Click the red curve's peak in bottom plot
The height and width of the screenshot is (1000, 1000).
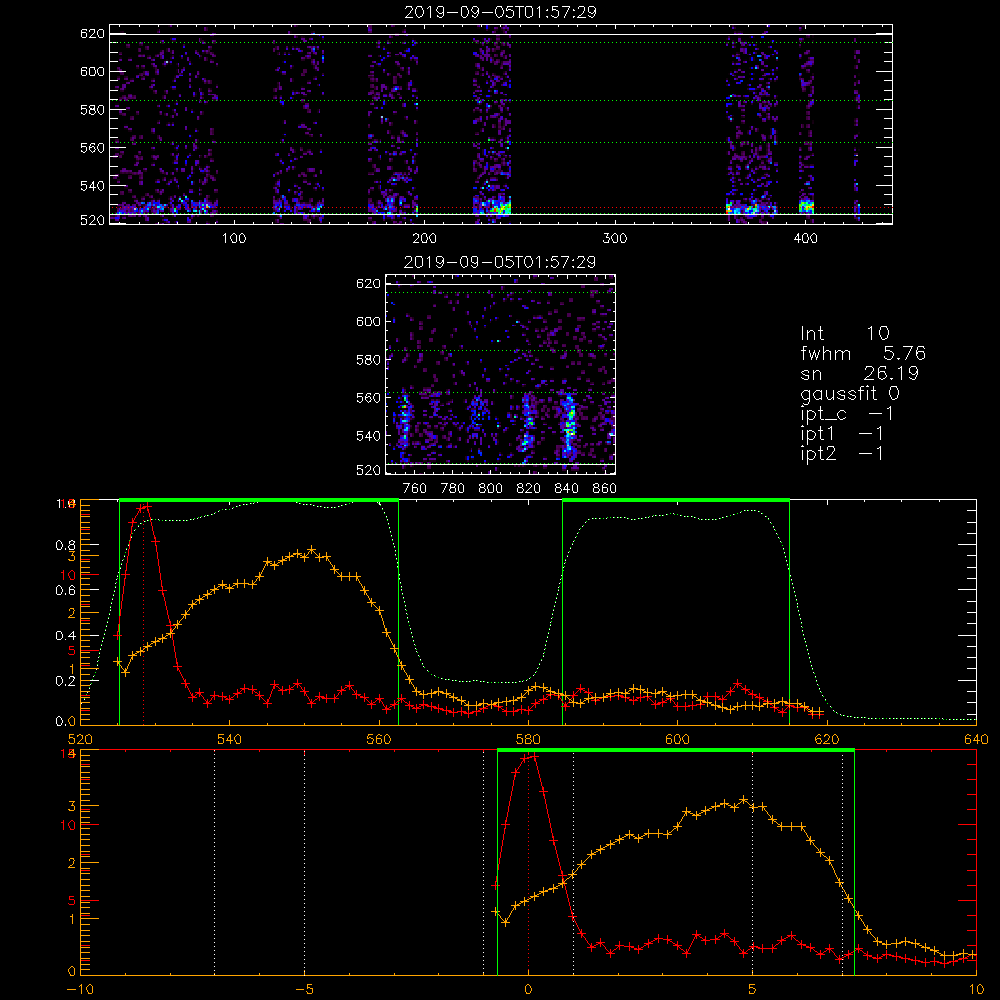(534, 756)
